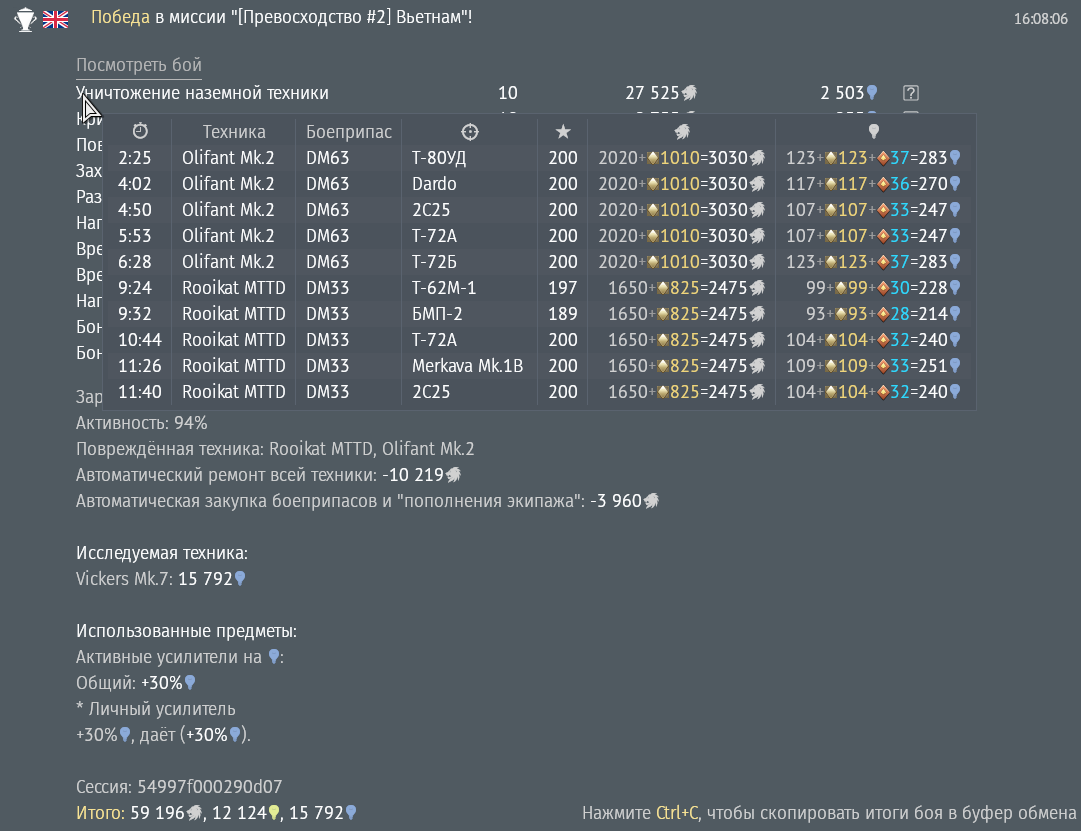
Task: Click the silver lion icon beside 27 525
Action: tap(689, 93)
